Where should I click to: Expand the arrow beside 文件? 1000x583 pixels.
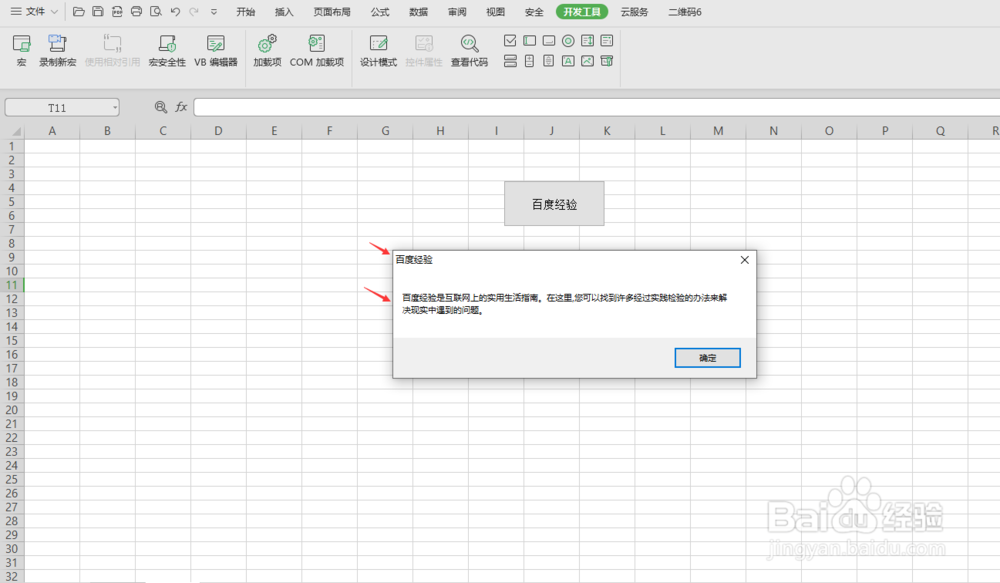tap(54, 11)
